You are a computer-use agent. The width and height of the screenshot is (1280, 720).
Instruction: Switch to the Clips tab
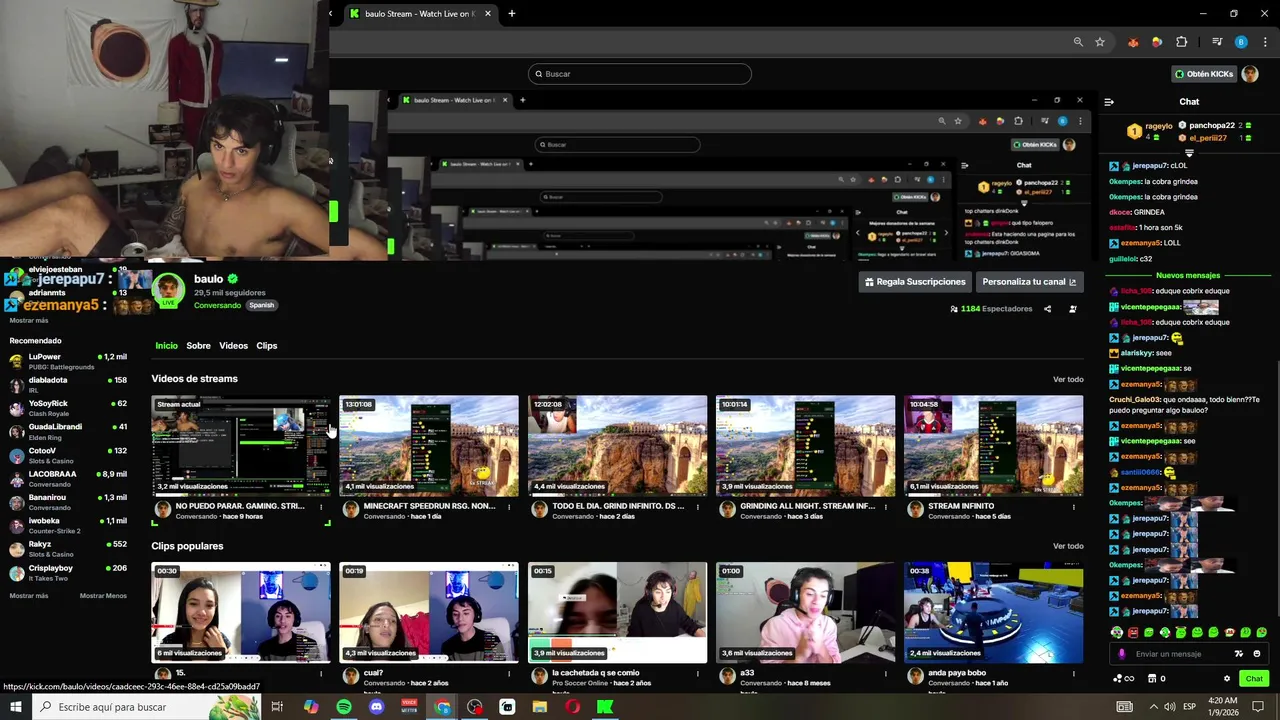pyautogui.click(x=267, y=346)
